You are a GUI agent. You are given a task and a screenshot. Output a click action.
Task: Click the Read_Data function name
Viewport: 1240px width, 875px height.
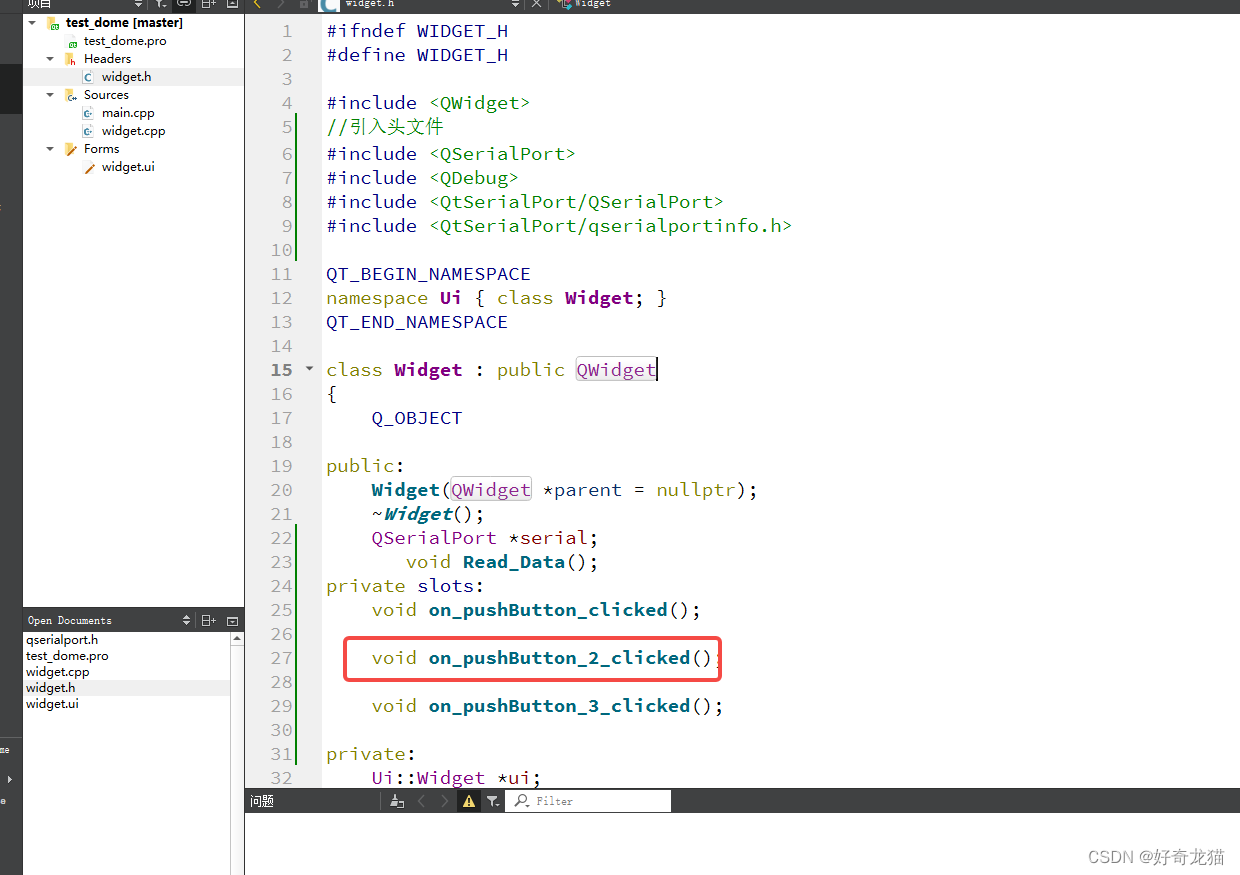pyautogui.click(x=514, y=562)
